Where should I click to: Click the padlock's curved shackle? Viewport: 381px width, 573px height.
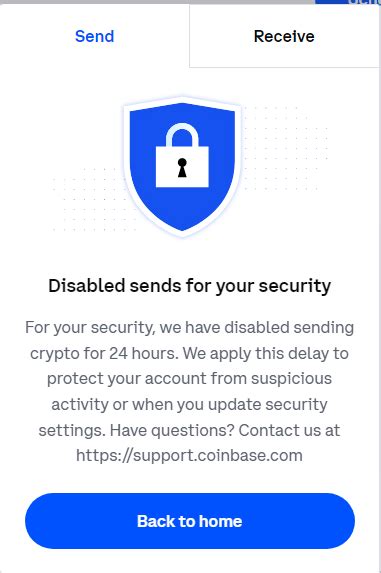tap(182, 135)
